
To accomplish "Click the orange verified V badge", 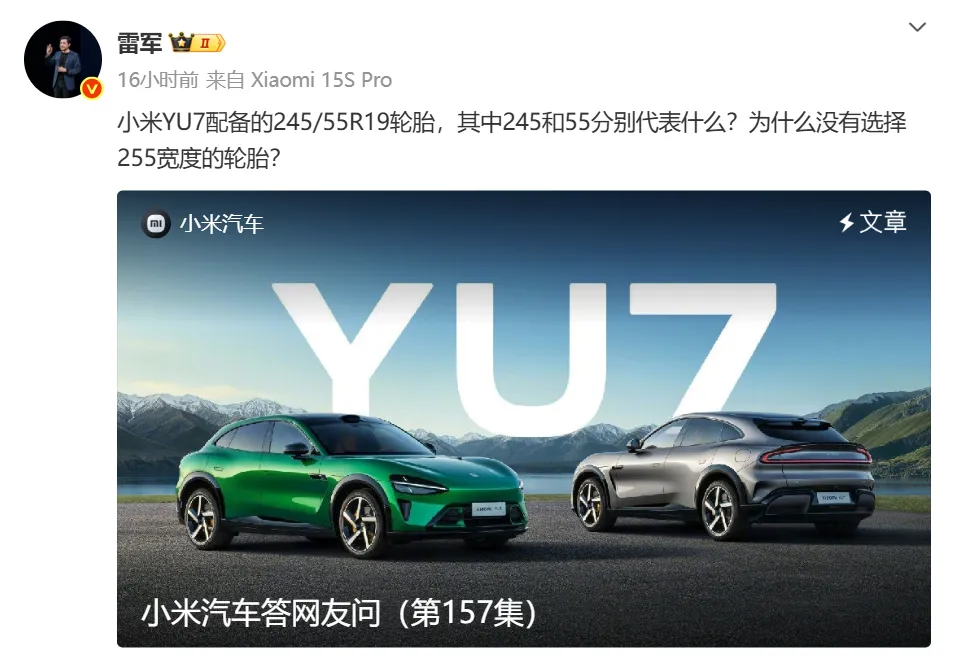I will click(92, 89).
